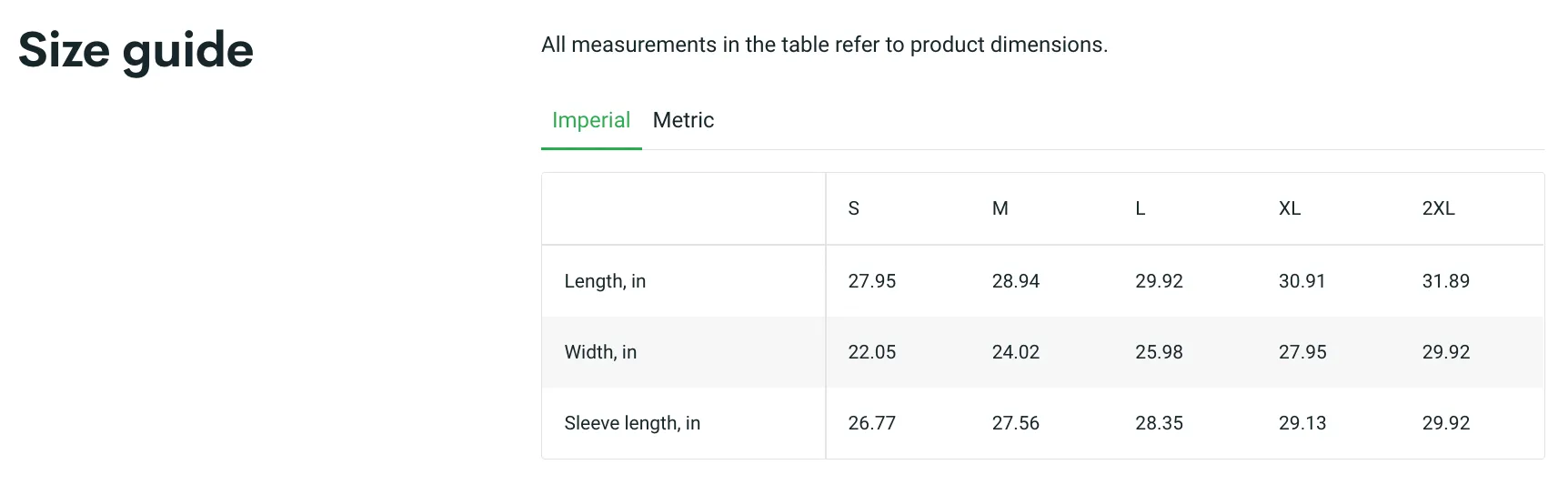Click the L size column header

click(x=1141, y=208)
